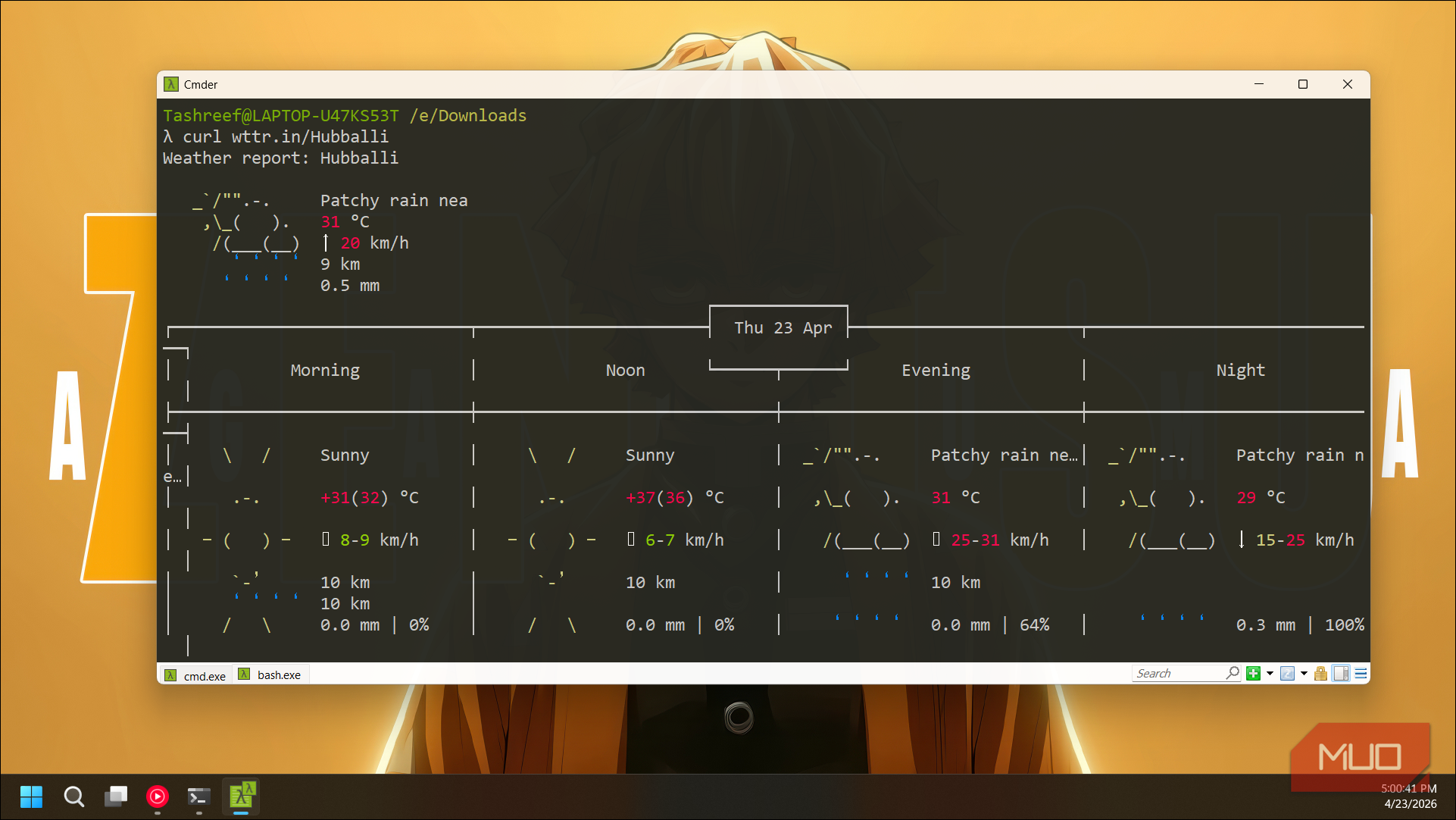Screen dimensions: 1456x820
Task: Click the 'Thu 23 Apr' date header
Action: tap(783, 328)
